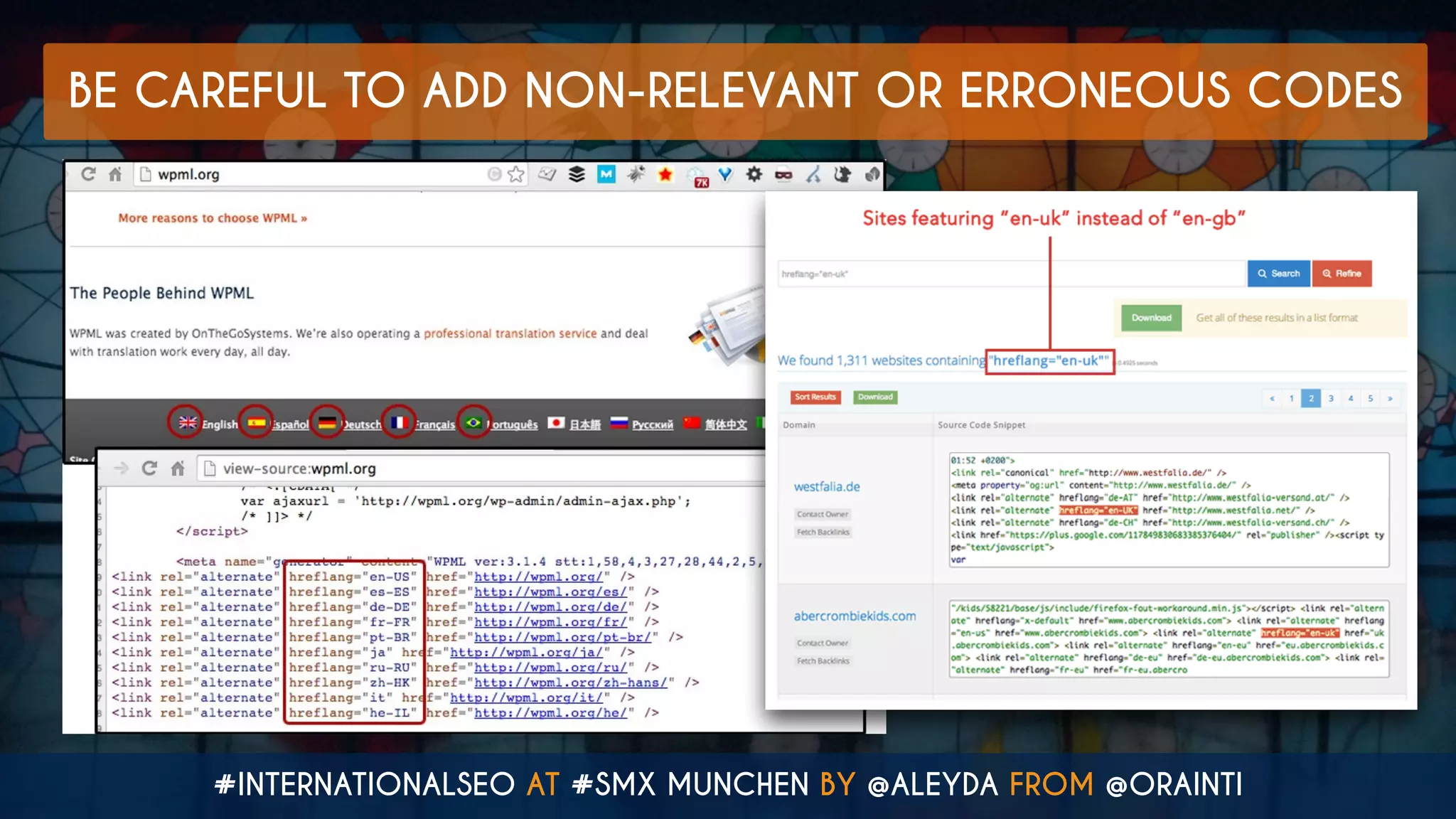Screen dimensions: 1456x819
Task: Open results page 5
Action: pos(1371,398)
